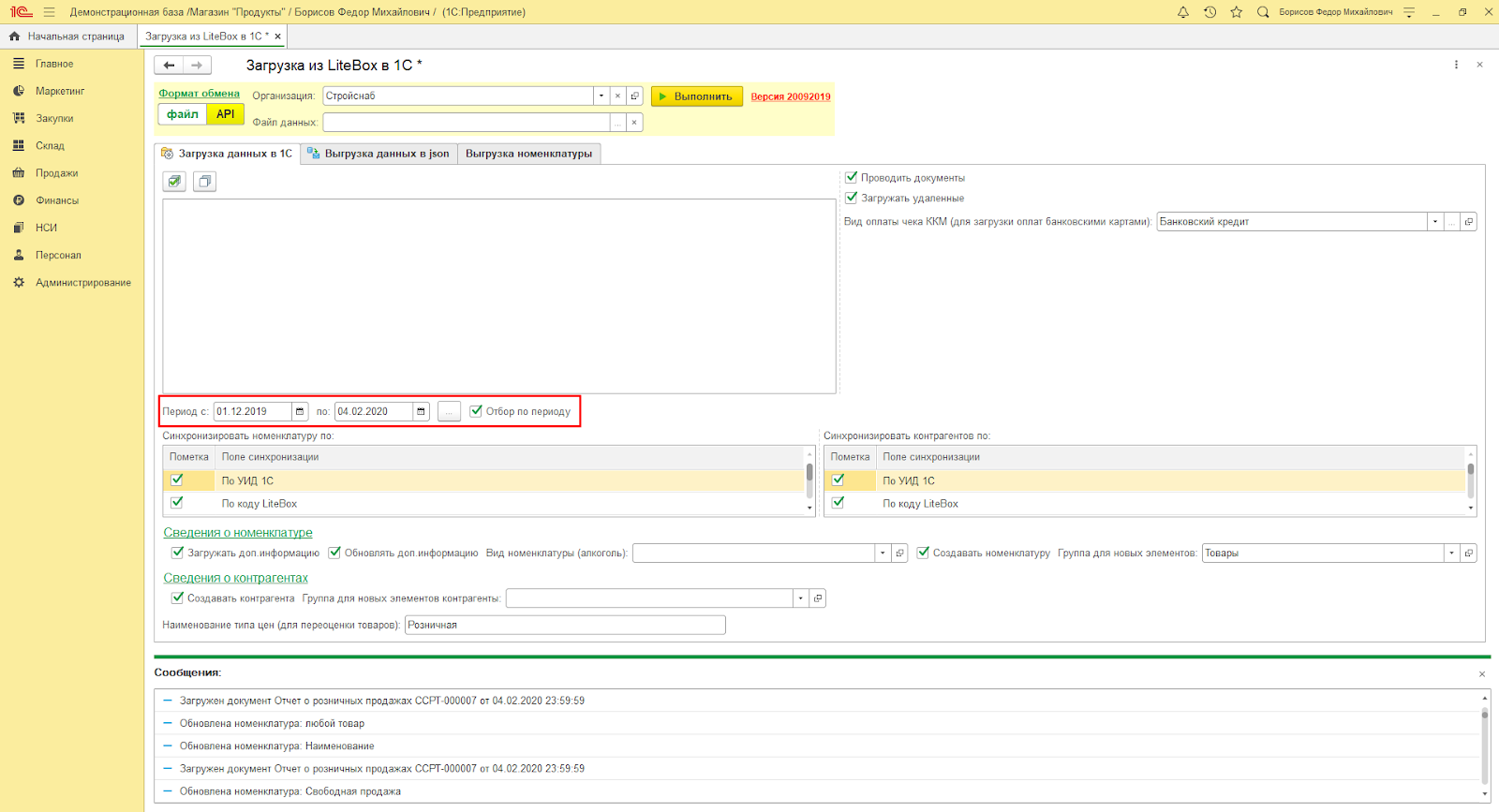Open global search magnifier icon

tap(1263, 12)
